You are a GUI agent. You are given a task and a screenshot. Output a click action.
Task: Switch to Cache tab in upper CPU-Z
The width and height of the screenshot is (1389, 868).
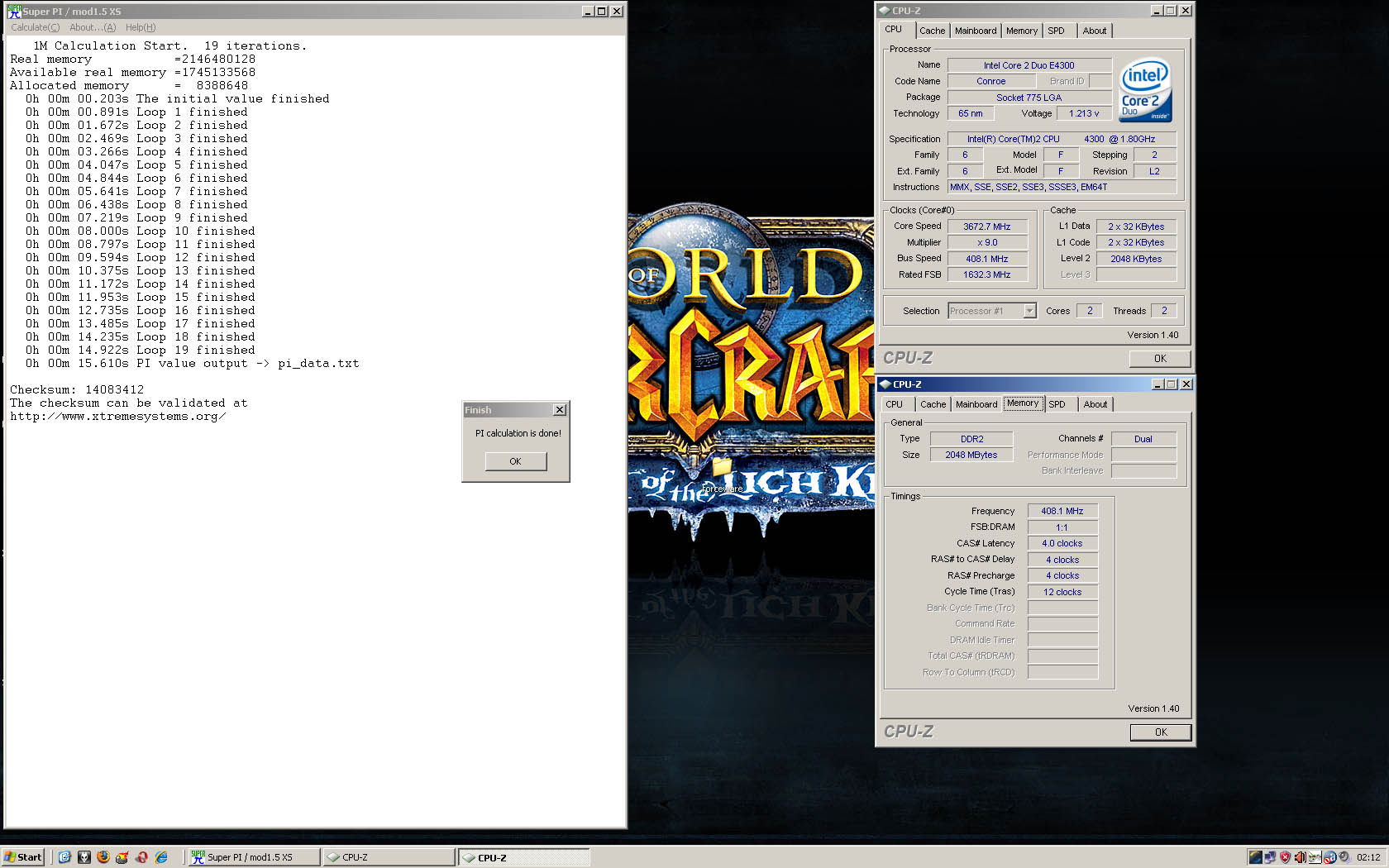pyautogui.click(x=933, y=31)
